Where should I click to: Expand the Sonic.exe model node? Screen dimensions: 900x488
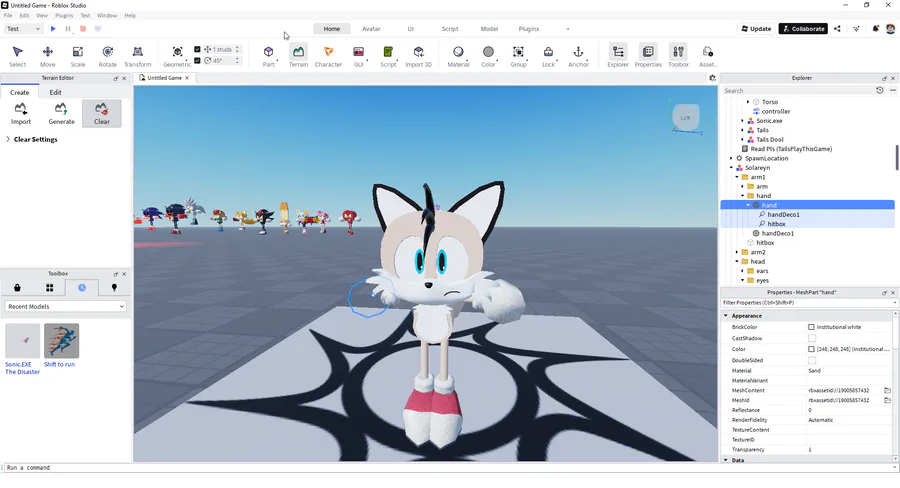tap(742, 121)
